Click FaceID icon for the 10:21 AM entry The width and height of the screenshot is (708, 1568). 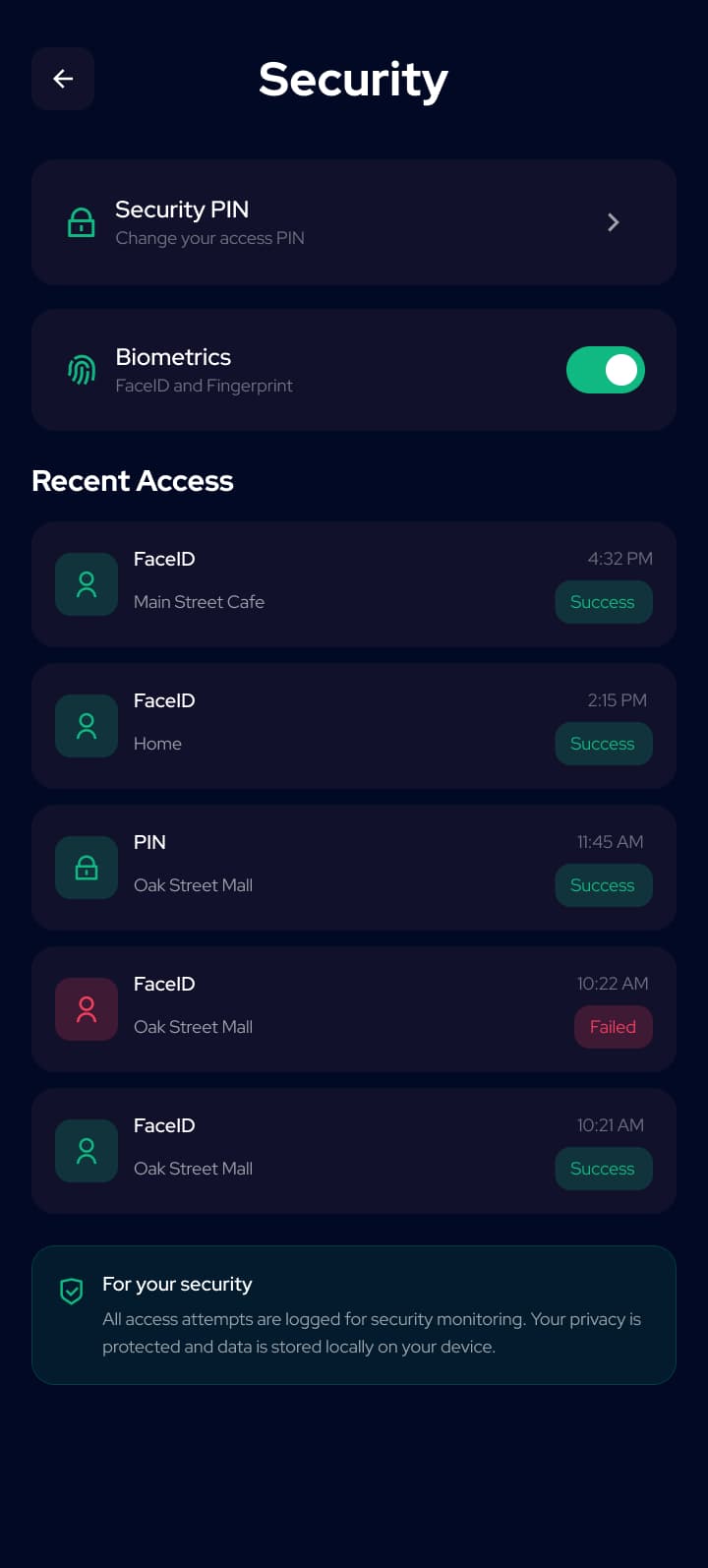click(x=87, y=1151)
